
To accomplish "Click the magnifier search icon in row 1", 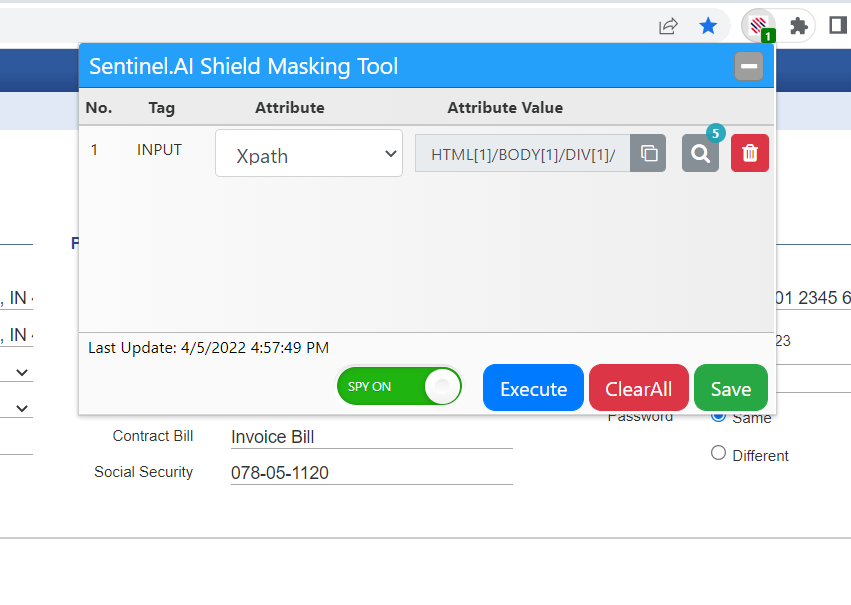I will coord(700,154).
